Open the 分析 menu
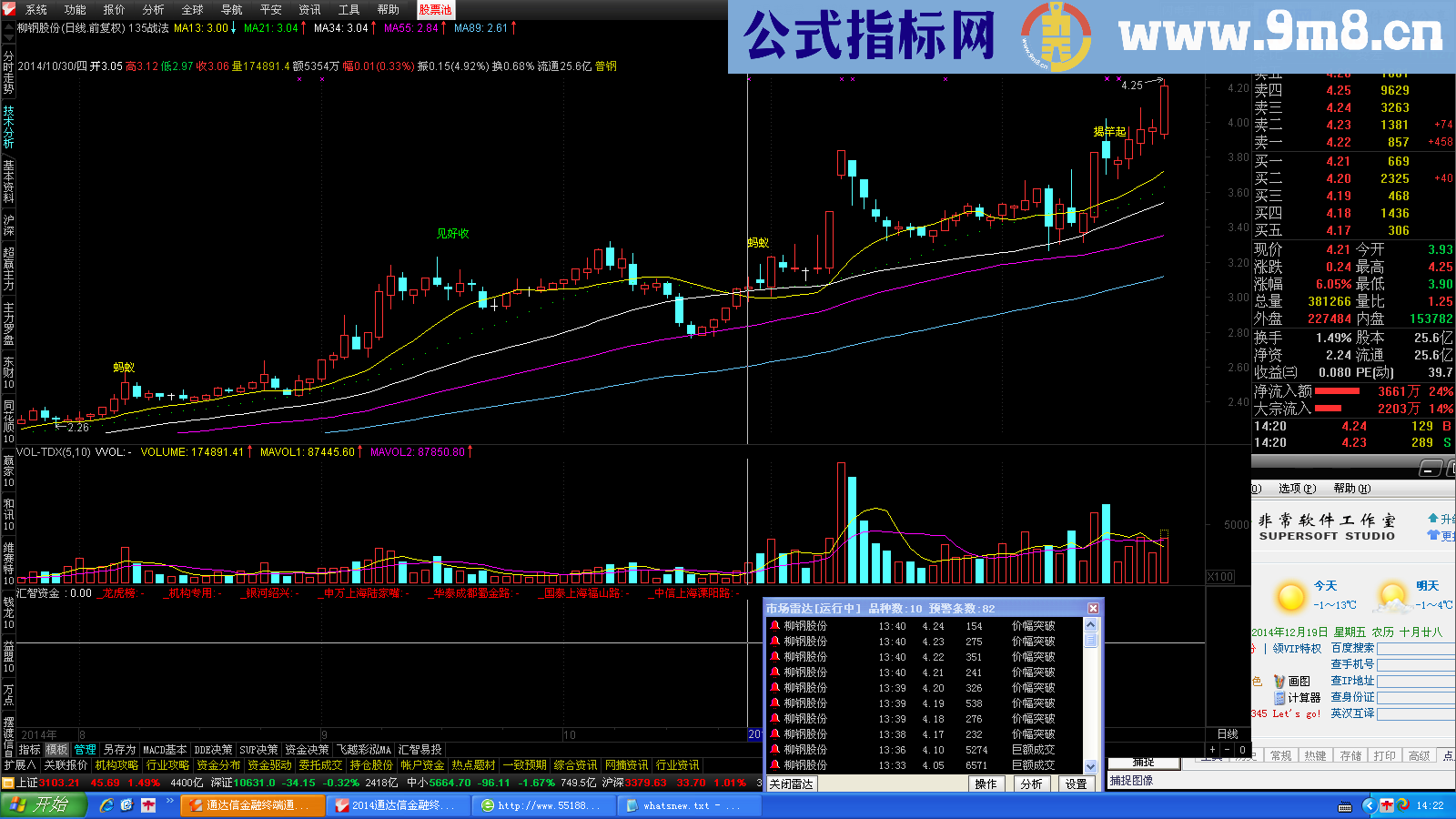This screenshot has width=1456, height=819. (x=153, y=9)
